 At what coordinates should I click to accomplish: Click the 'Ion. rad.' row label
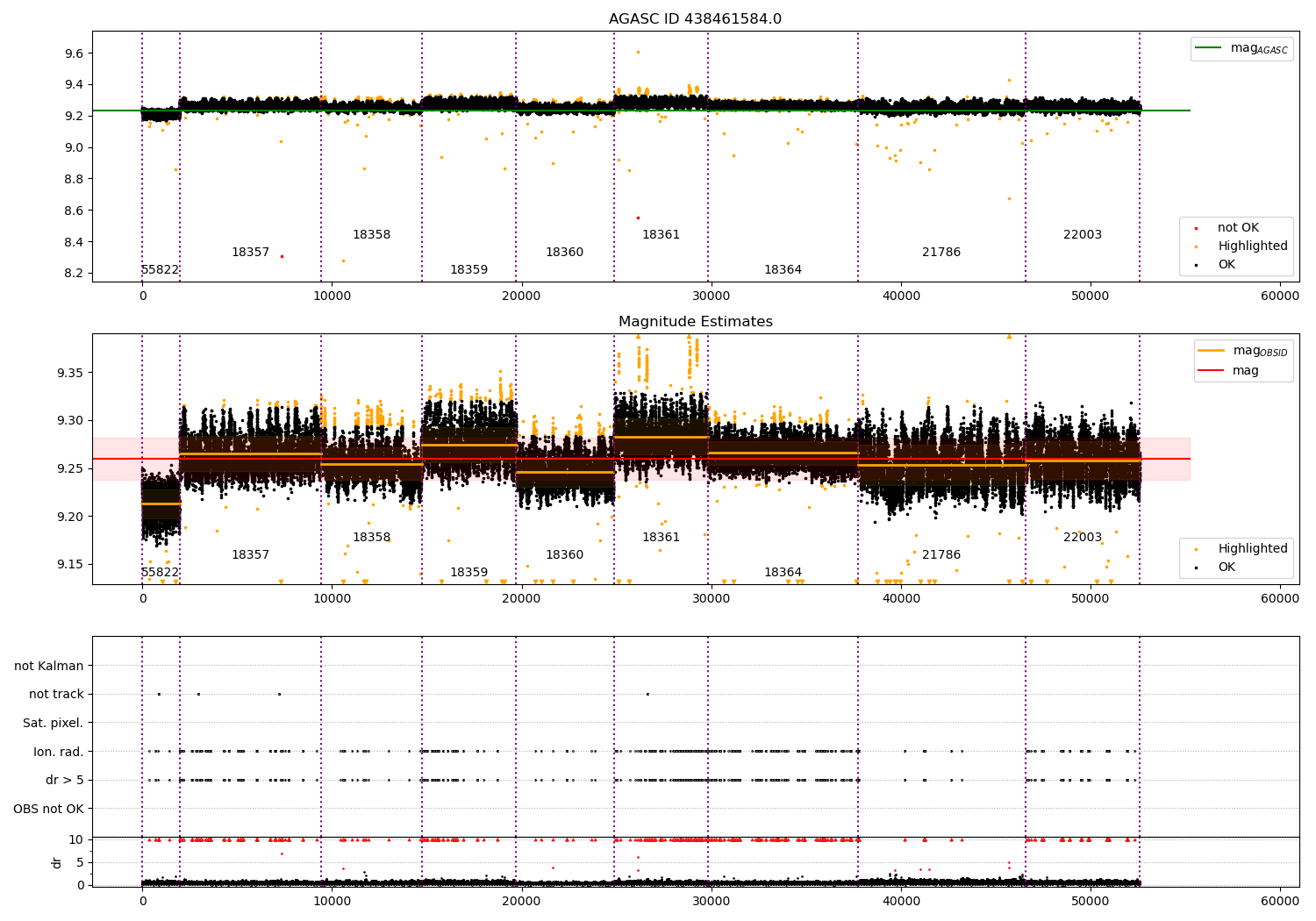(x=59, y=752)
